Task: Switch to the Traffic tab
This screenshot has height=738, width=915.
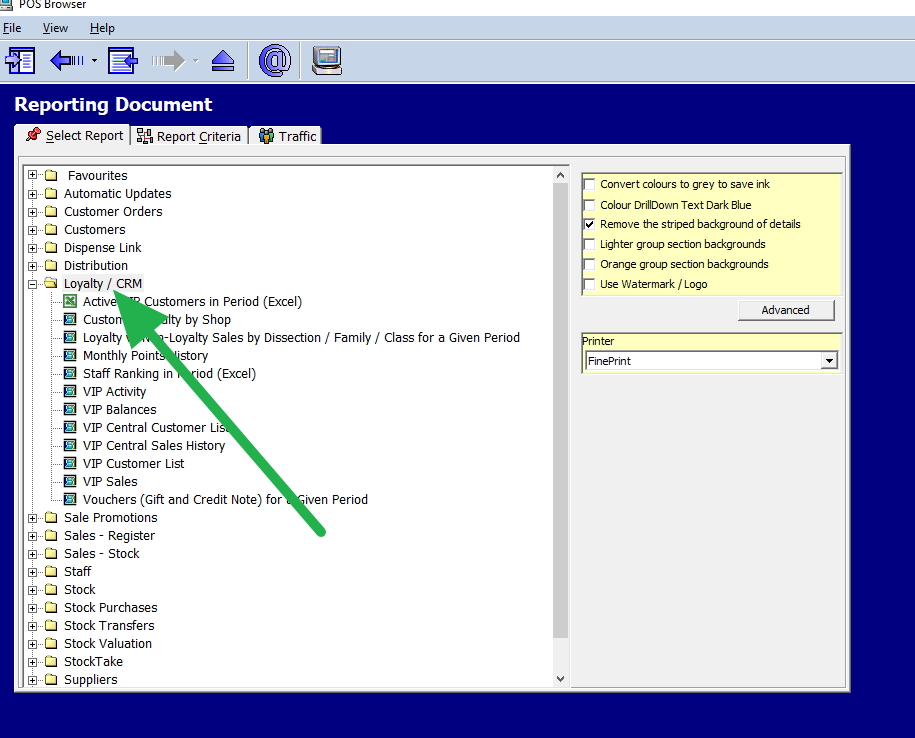Action: (286, 136)
